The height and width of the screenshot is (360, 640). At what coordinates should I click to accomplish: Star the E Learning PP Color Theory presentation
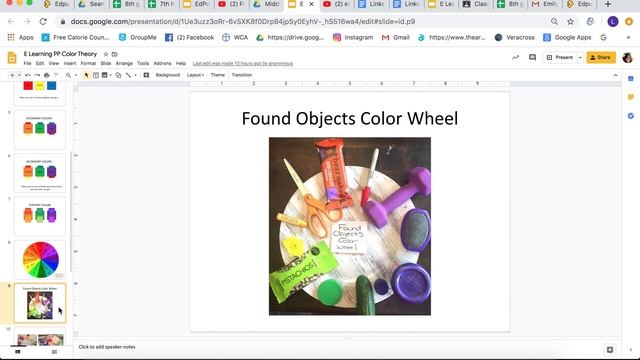(x=106, y=54)
